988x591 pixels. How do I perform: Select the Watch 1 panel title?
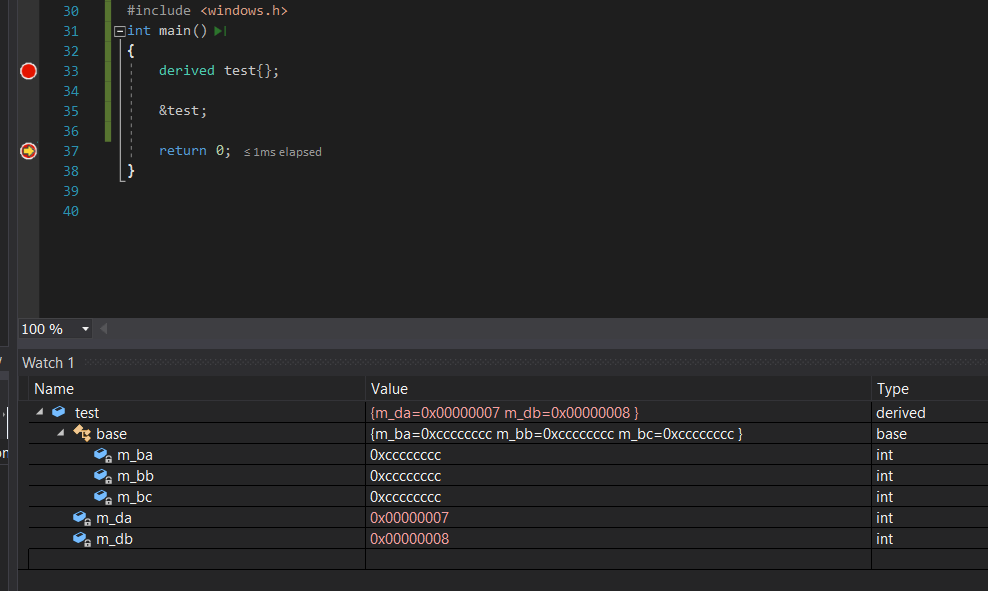(x=48, y=363)
